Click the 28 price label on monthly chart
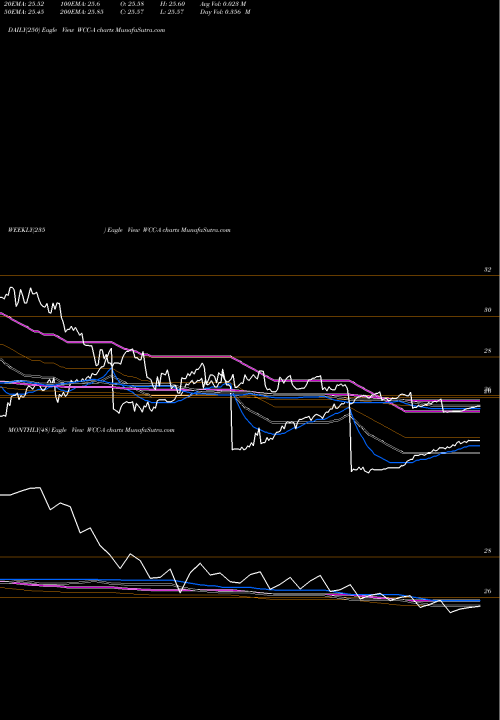The height and width of the screenshot is (720, 500). click(x=488, y=551)
